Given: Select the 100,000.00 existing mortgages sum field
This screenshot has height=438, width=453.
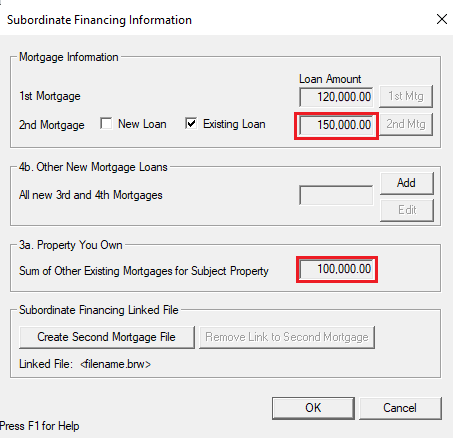Looking at the screenshot, I should click(337, 269).
